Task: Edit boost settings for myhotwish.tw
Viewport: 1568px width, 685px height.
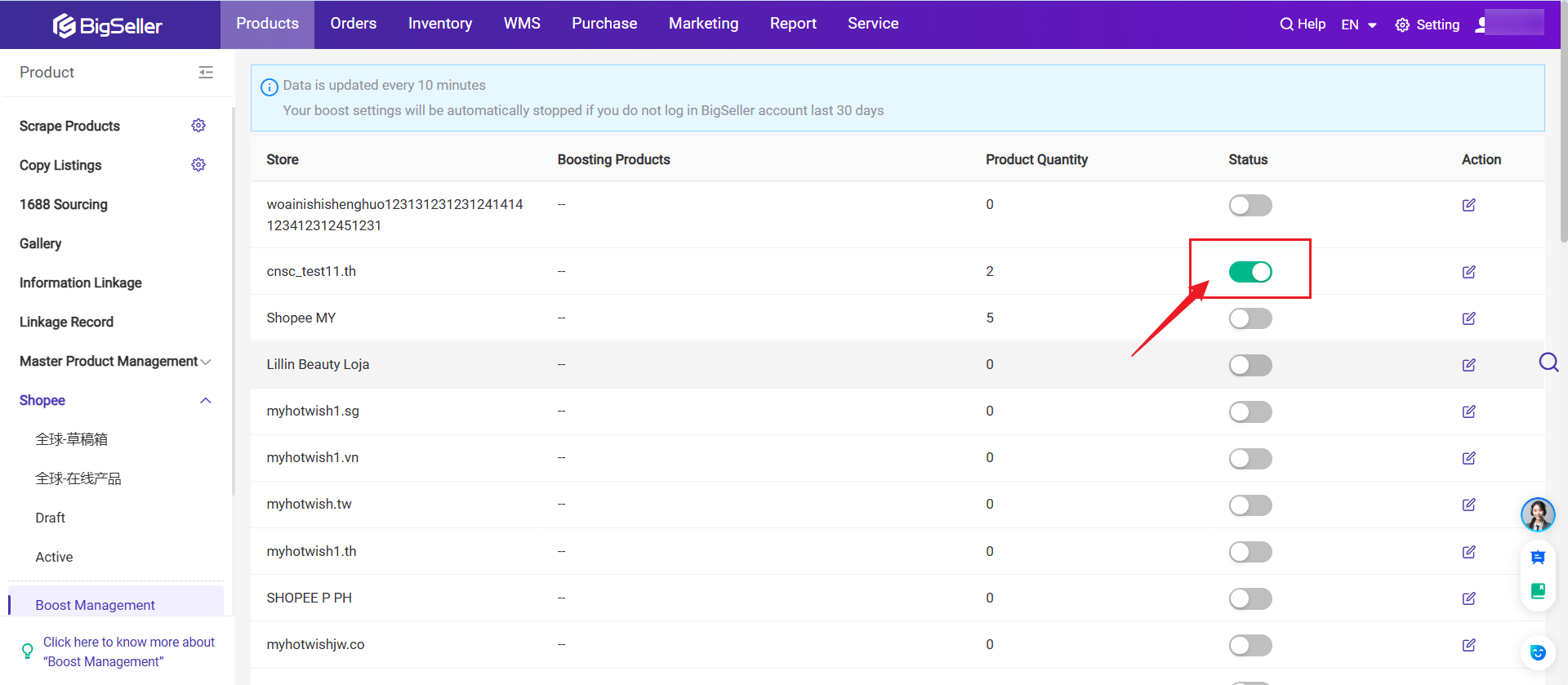Action: (x=1469, y=505)
